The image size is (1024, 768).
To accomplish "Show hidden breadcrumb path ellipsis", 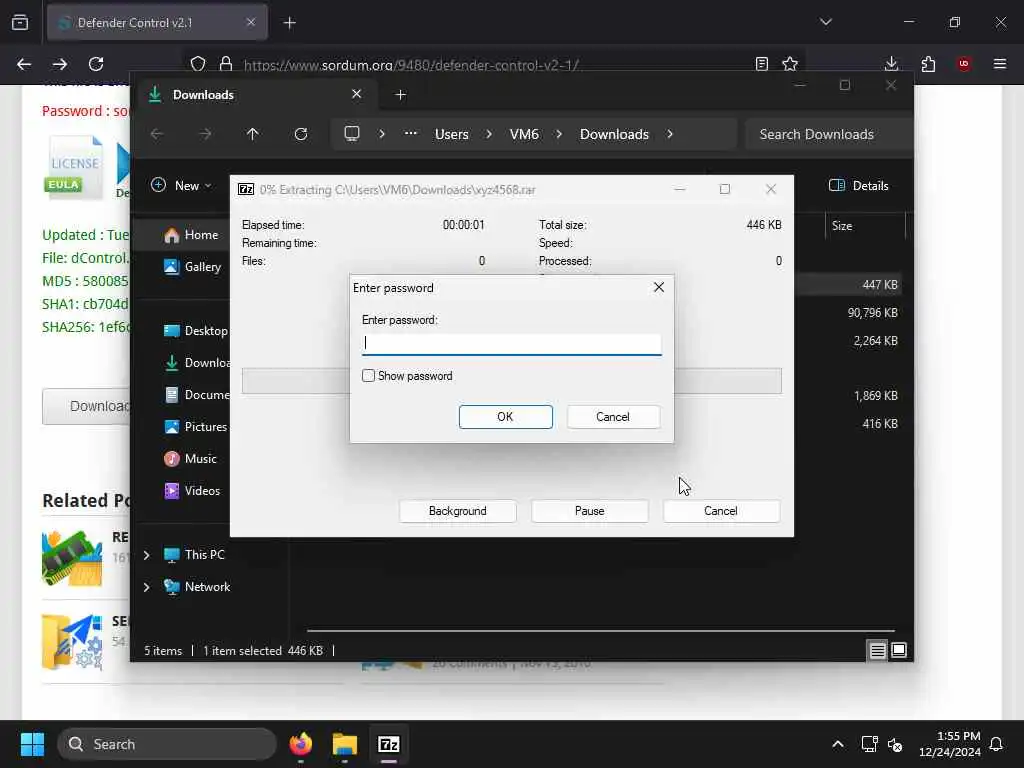I will tap(410, 133).
